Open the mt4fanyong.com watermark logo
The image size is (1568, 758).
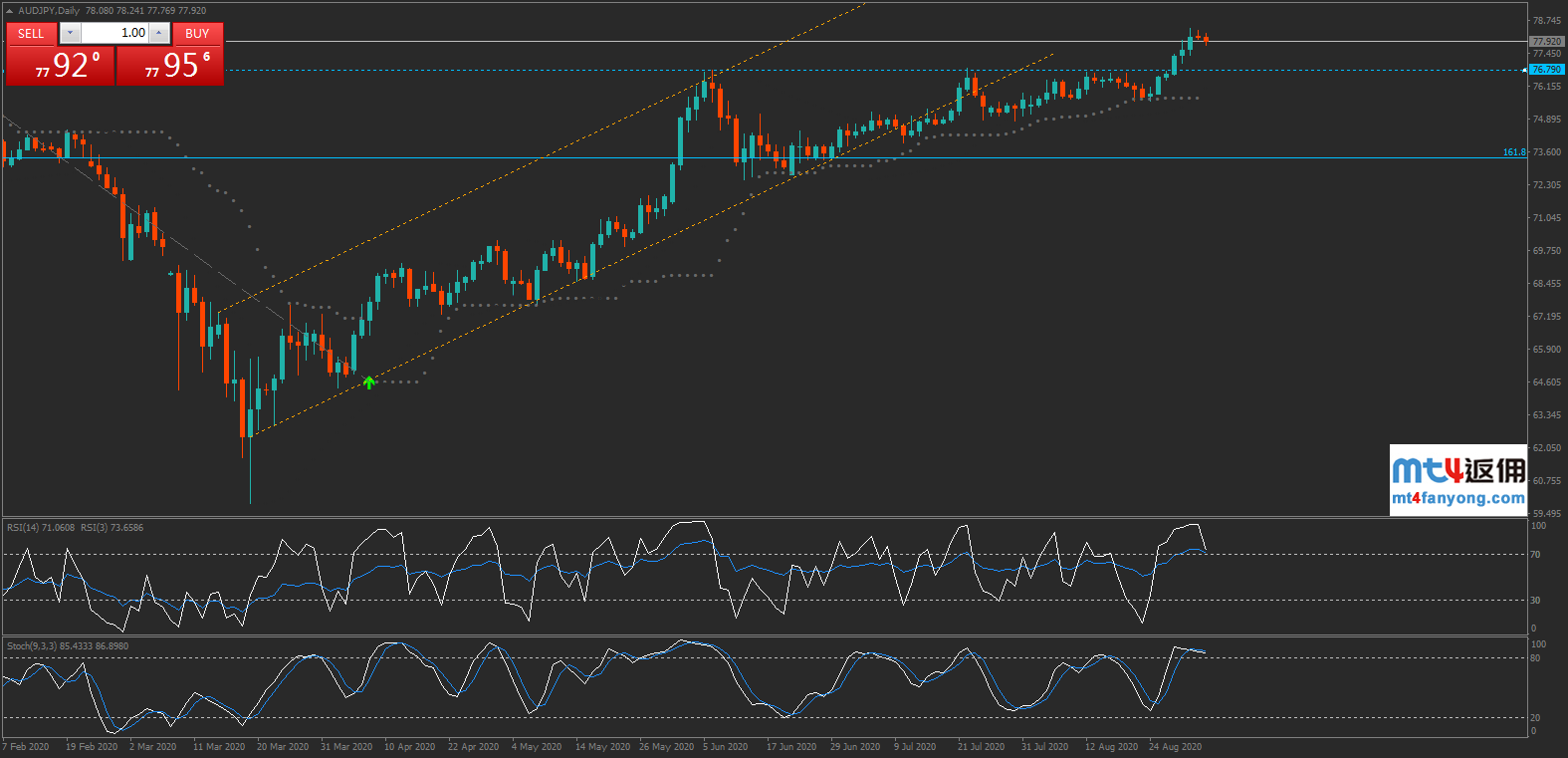1457,480
